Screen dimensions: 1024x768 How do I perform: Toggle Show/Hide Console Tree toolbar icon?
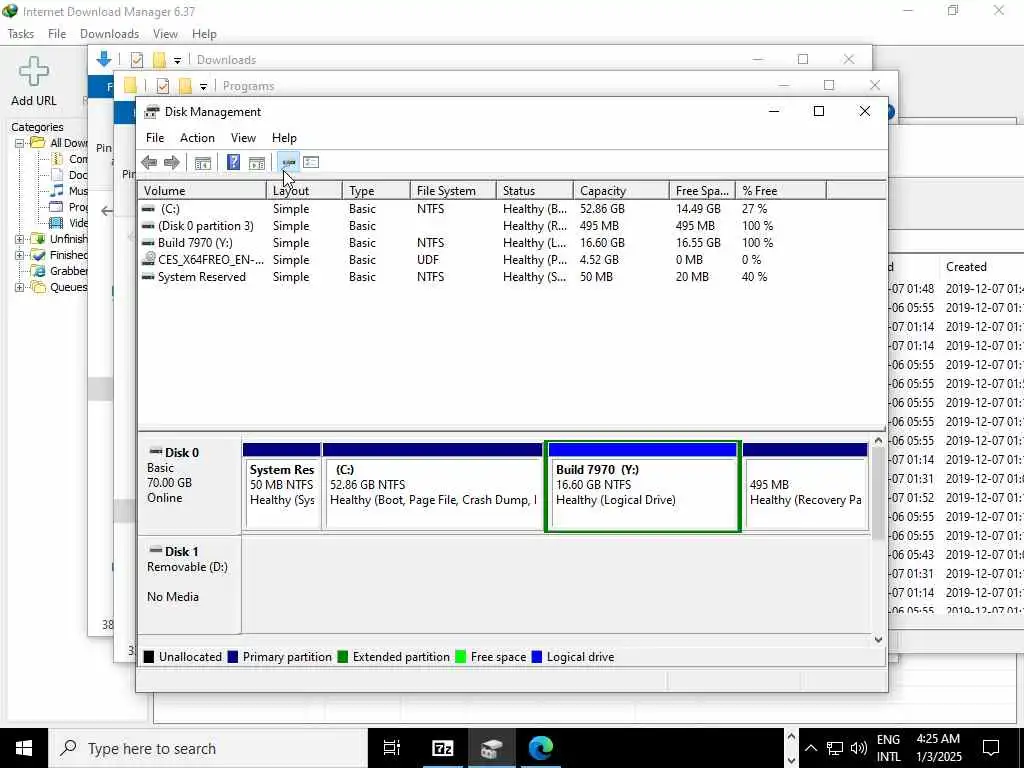coord(203,163)
